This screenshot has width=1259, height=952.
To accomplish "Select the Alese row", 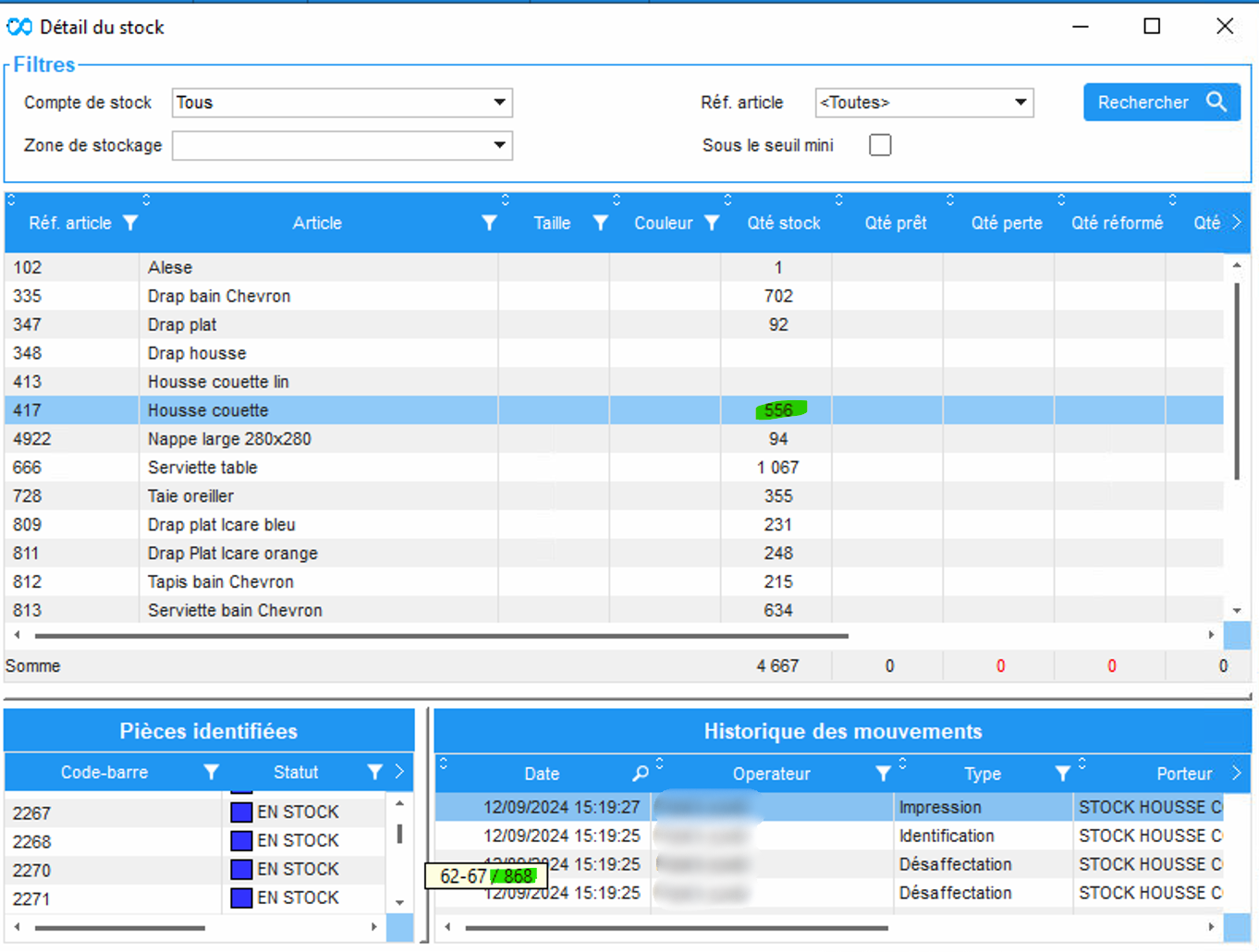I will pos(614,267).
